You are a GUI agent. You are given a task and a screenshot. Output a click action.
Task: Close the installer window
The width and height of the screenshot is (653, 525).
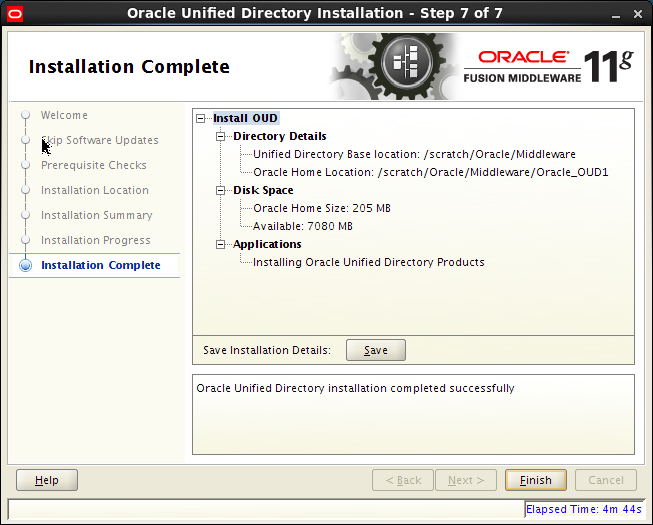638,15
